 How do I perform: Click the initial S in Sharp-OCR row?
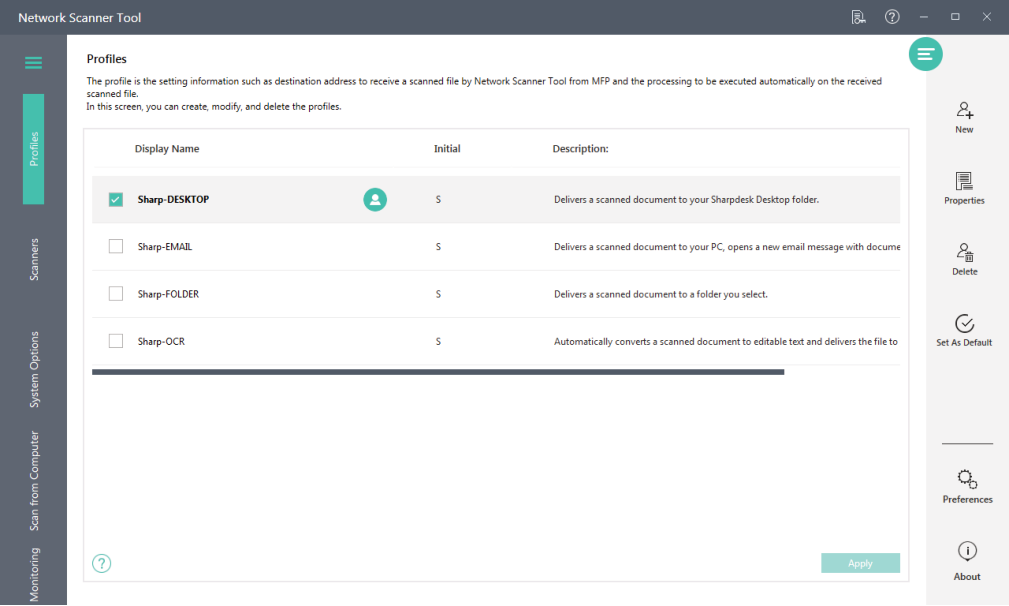pyautogui.click(x=438, y=342)
